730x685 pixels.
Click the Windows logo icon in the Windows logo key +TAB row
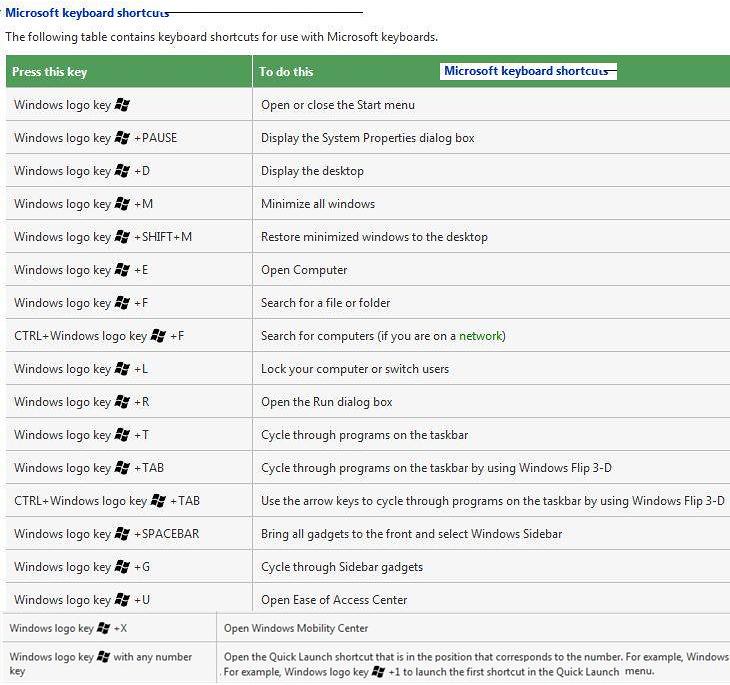point(122,468)
